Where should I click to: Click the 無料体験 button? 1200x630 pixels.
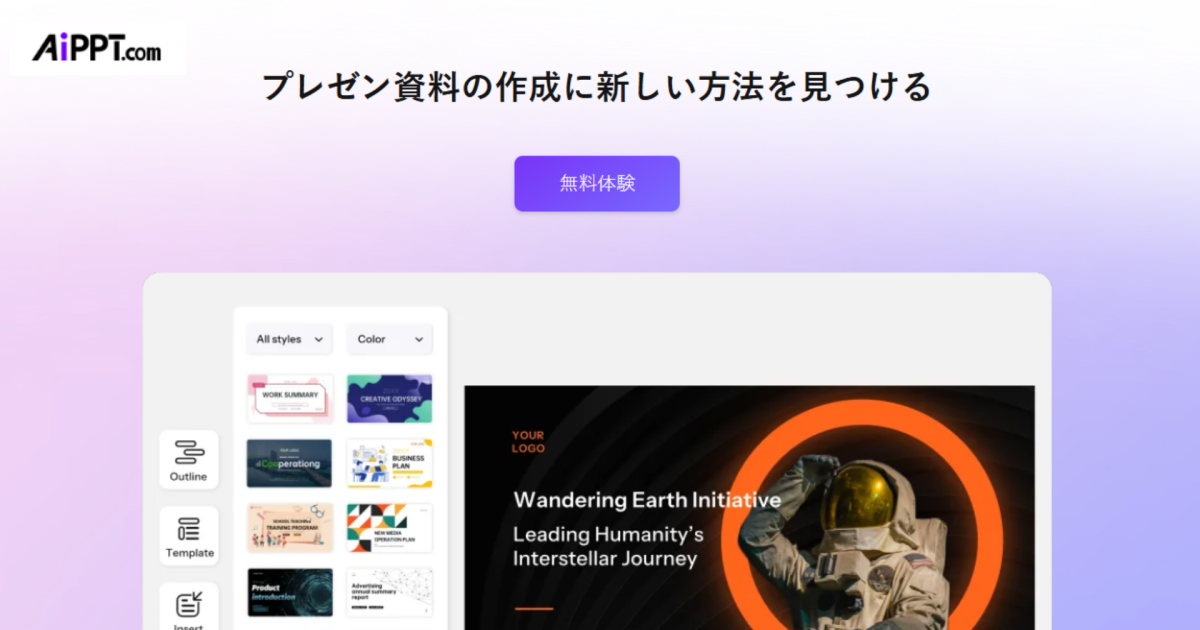[597, 183]
